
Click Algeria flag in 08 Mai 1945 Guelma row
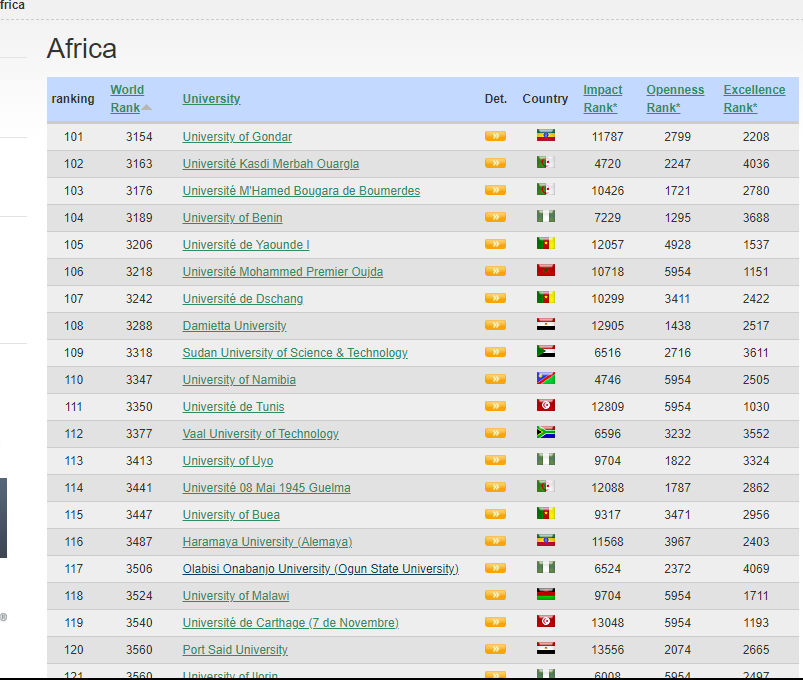point(546,486)
